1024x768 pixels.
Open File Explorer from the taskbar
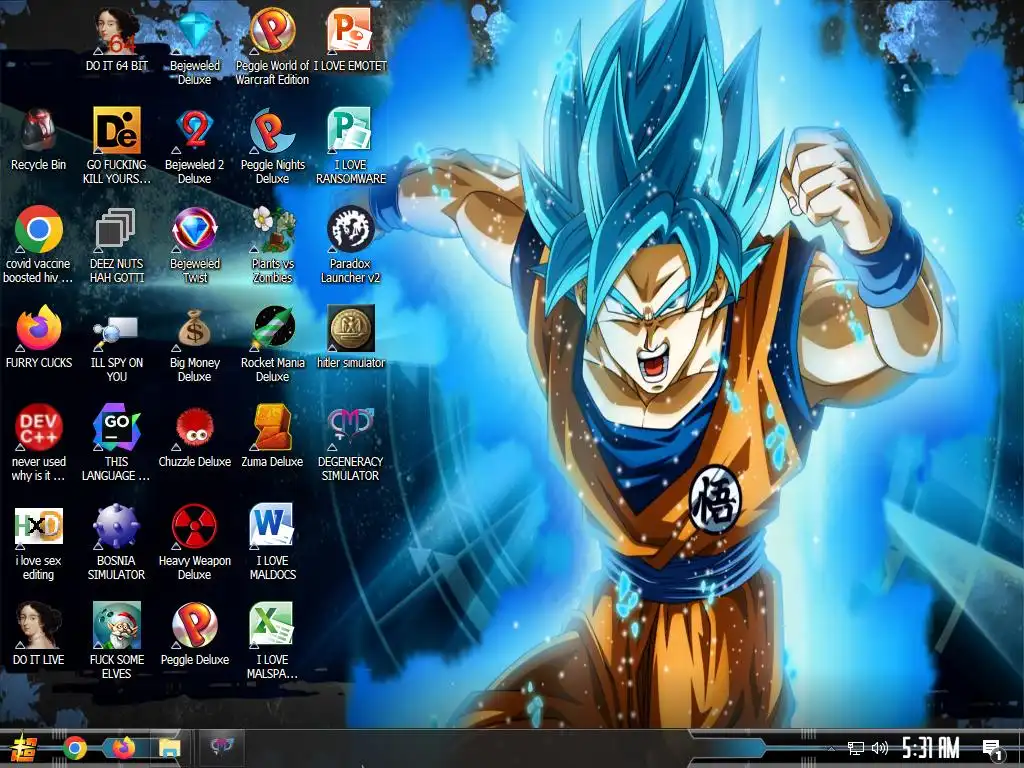[170, 748]
